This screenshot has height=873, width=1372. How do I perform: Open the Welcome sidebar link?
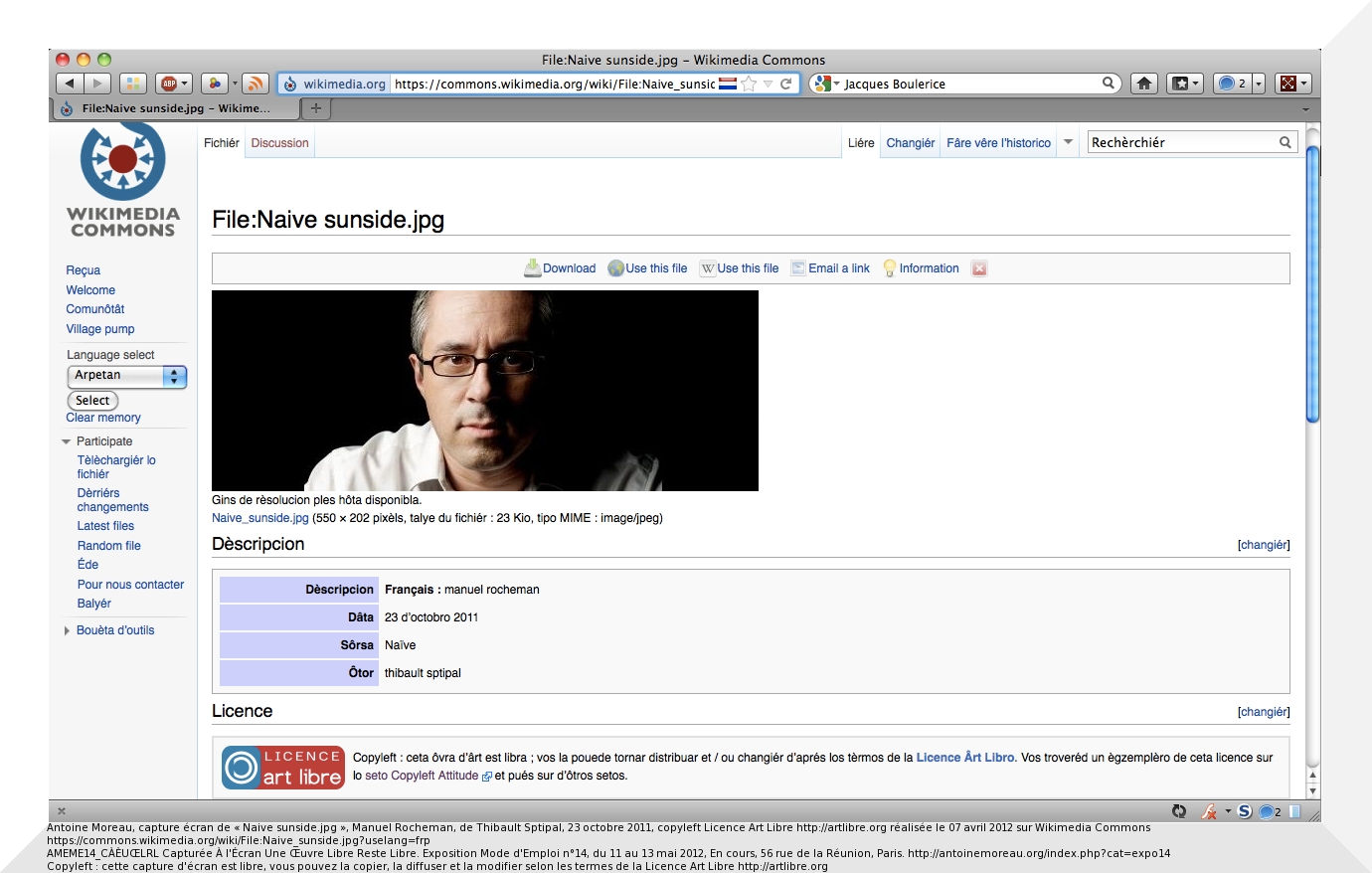(90, 290)
